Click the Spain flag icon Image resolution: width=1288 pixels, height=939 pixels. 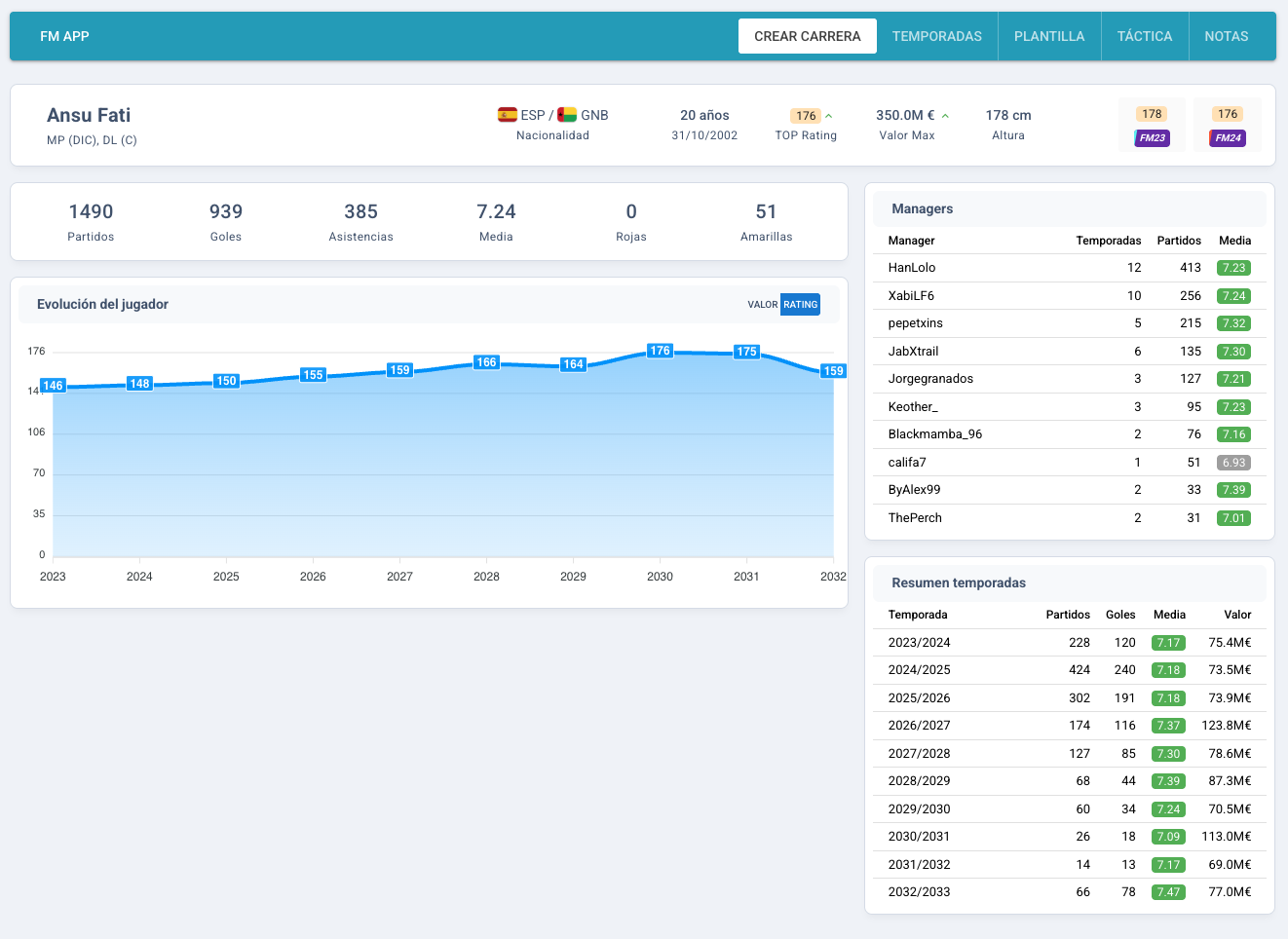point(507,115)
